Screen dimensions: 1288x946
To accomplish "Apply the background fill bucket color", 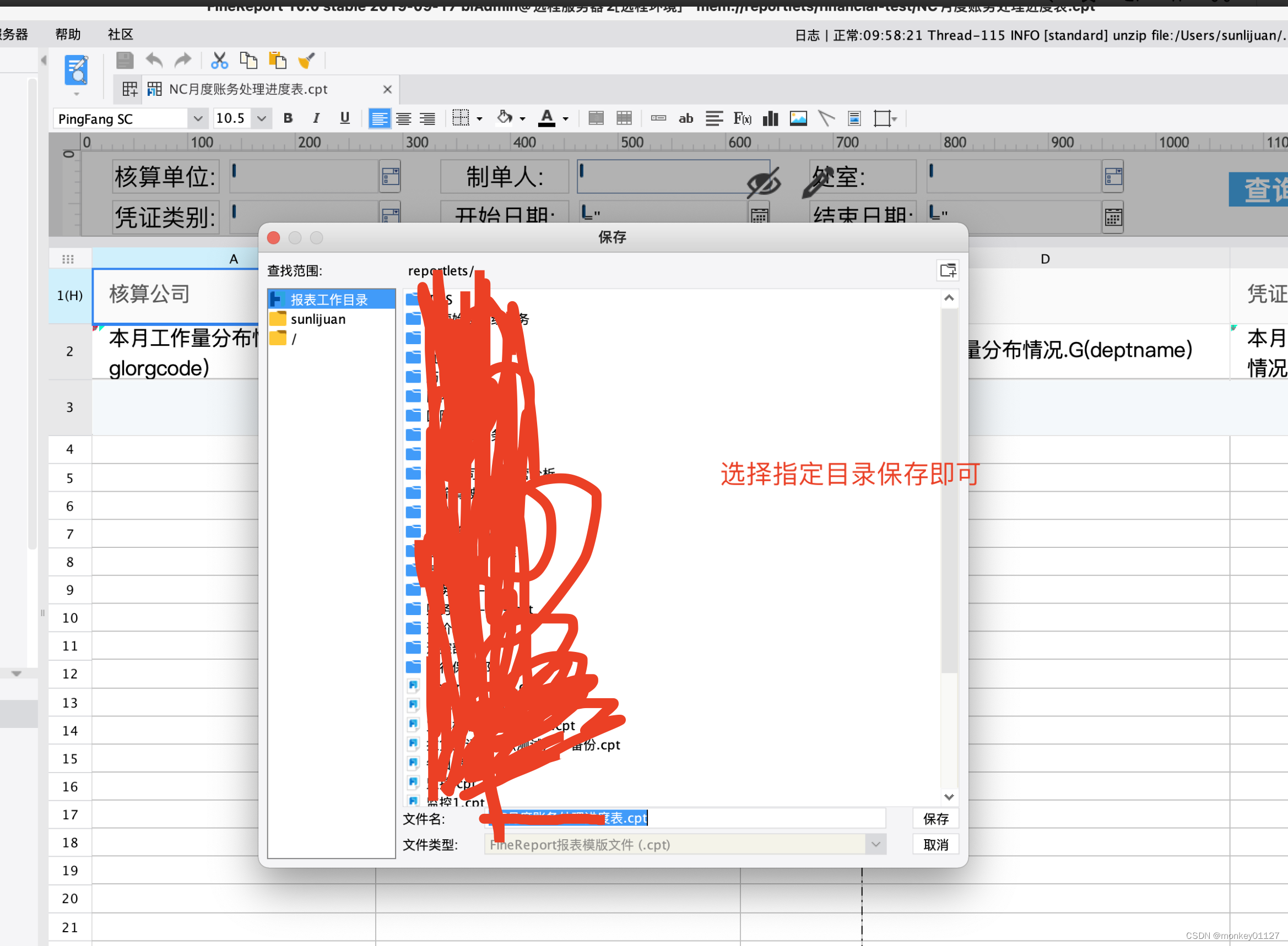I will coord(504,118).
